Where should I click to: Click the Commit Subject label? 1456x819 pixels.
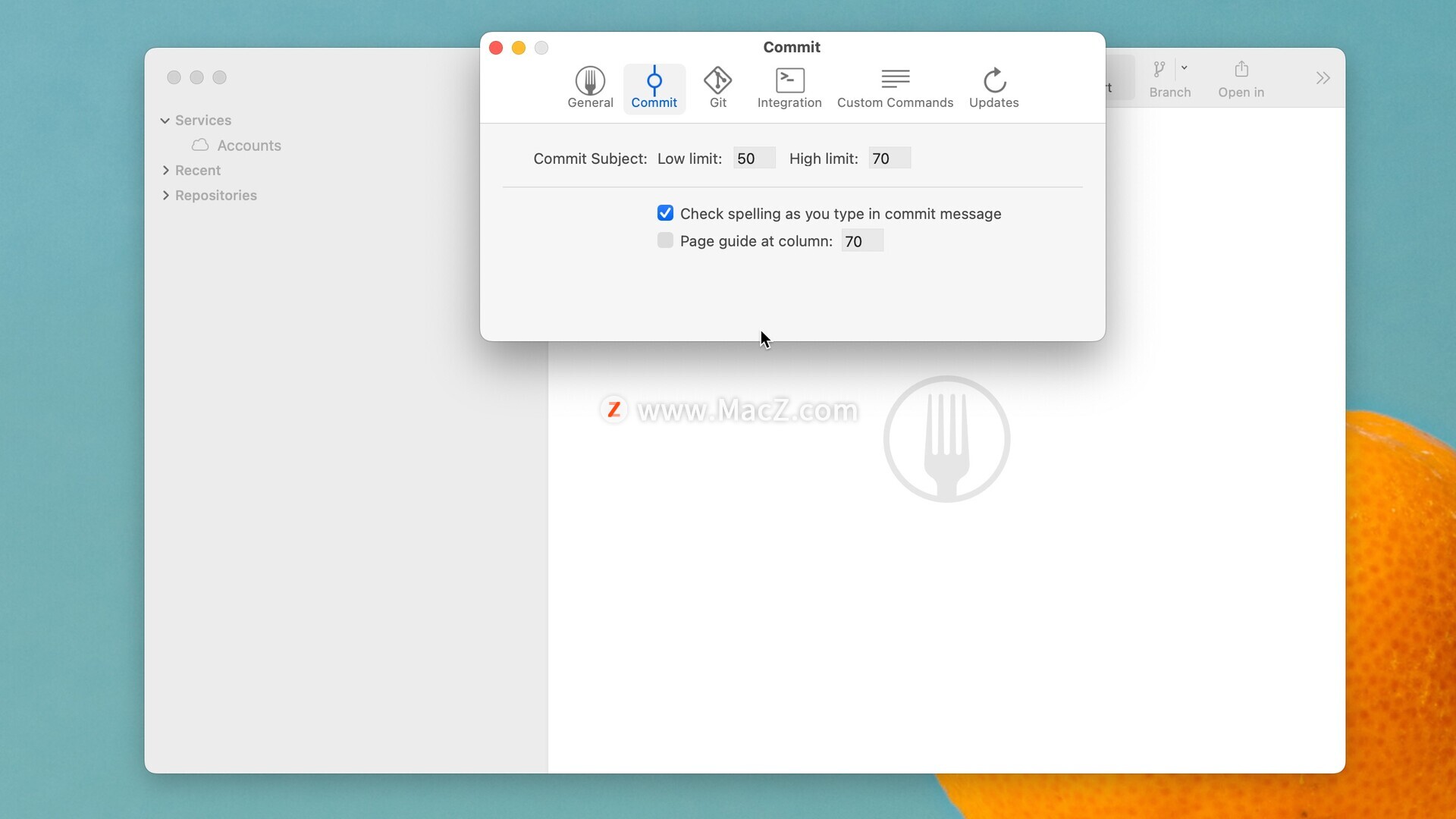[x=590, y=158]
